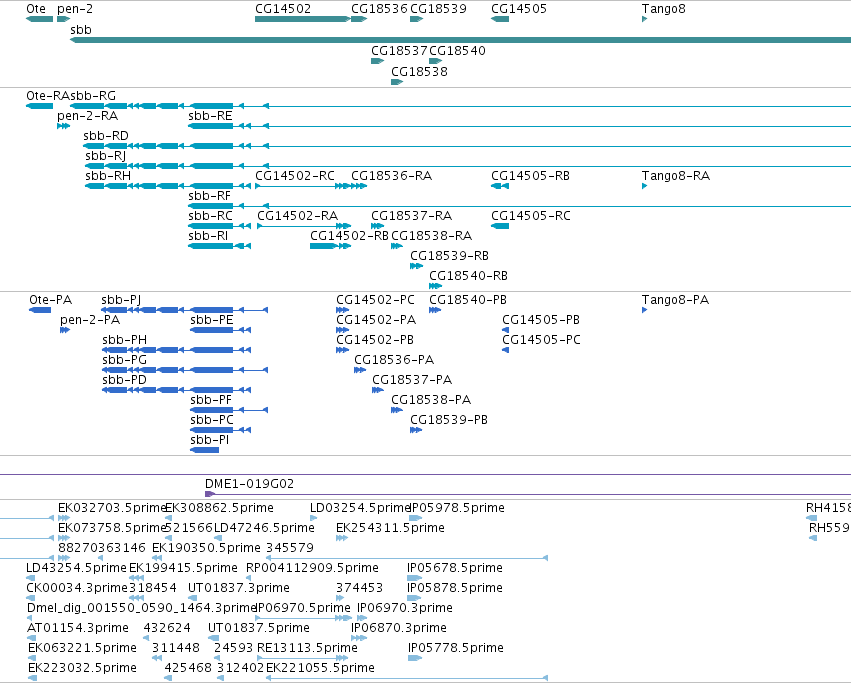Click the EK032703.5prime EST label
The height and width of the screenshot is (683, 851).
[112, 508]
